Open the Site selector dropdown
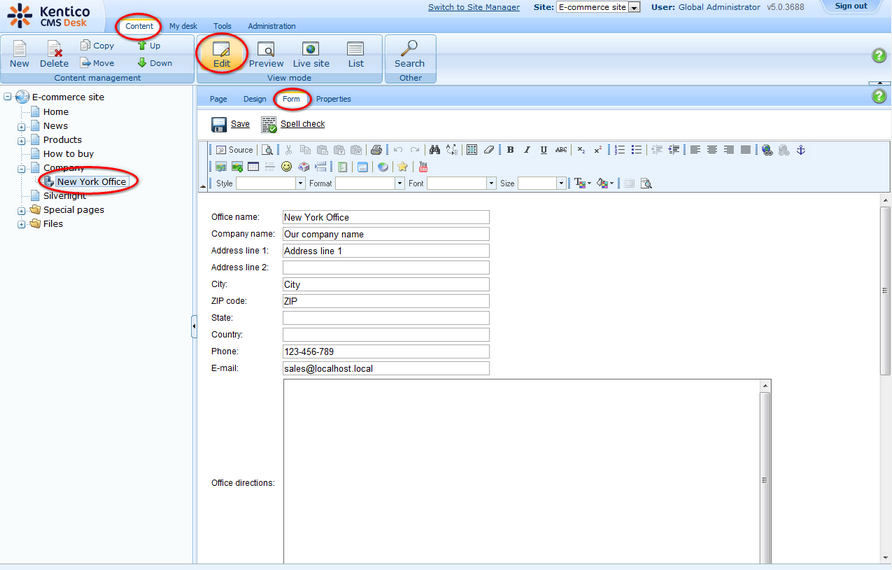 pyautogui.click(x=634, y=7)
